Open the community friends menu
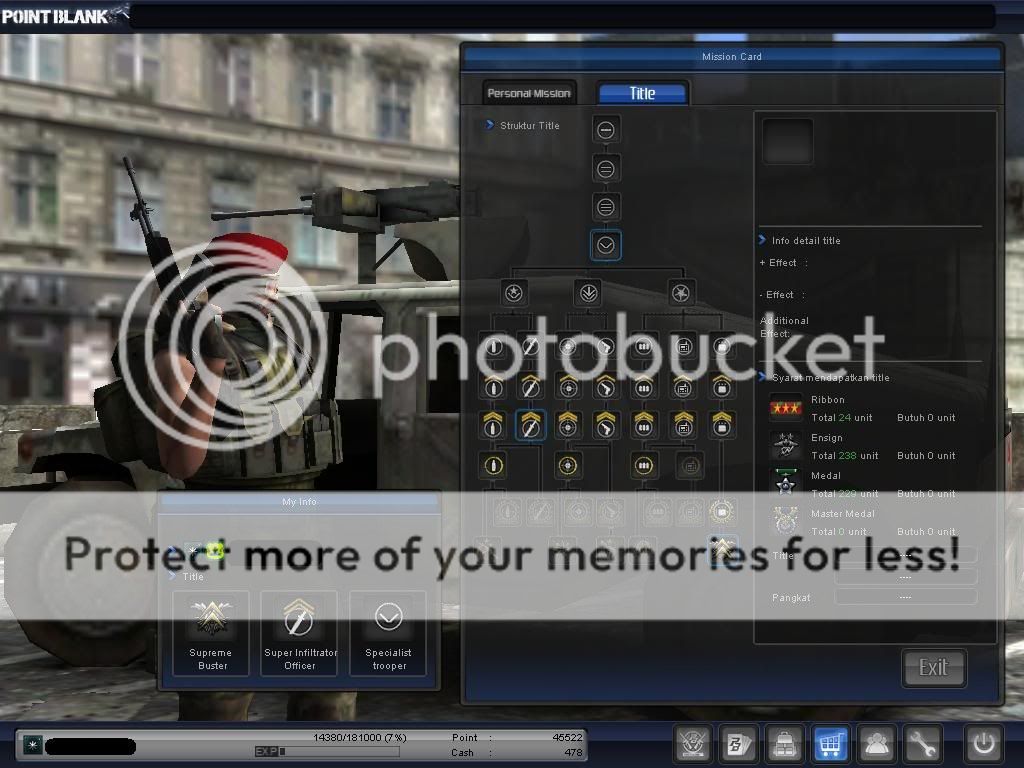Viewport: 1024px width, 768px height. pyautogui.click(x=876, y=743)
